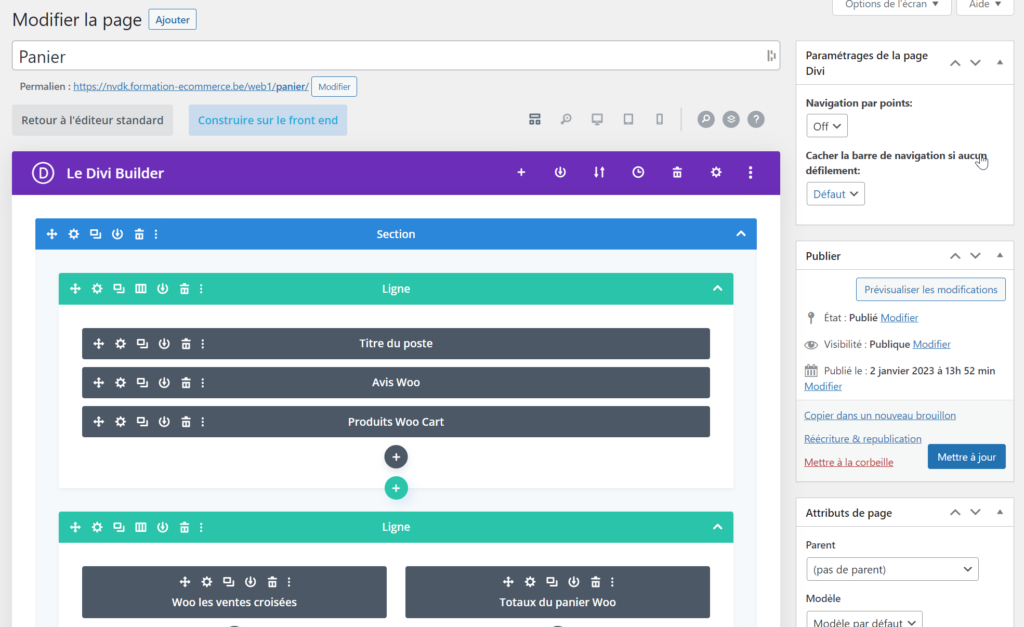1024x627 pixels.
Task: Delete the Section with trash icon
Action: [x=139, y=234]
